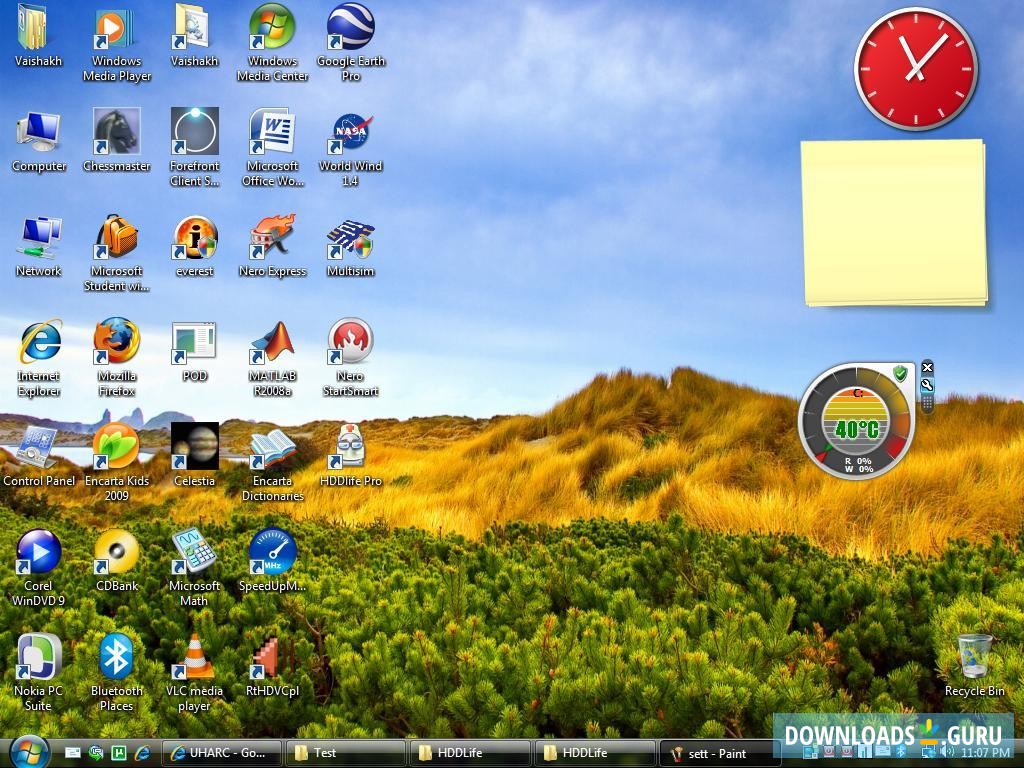Click the green shield health indicator
This screenshot has width=1024, height=768.
point(901,374)
